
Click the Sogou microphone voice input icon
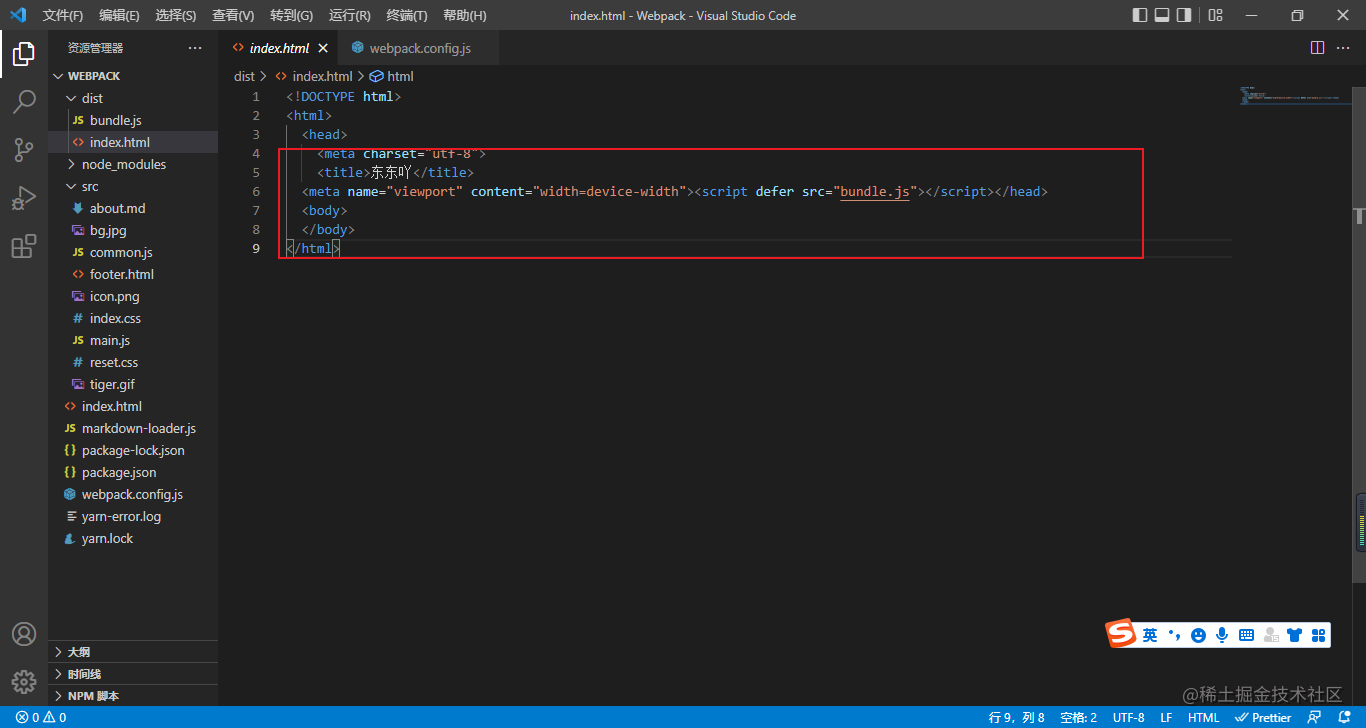tap(1222, 635)
